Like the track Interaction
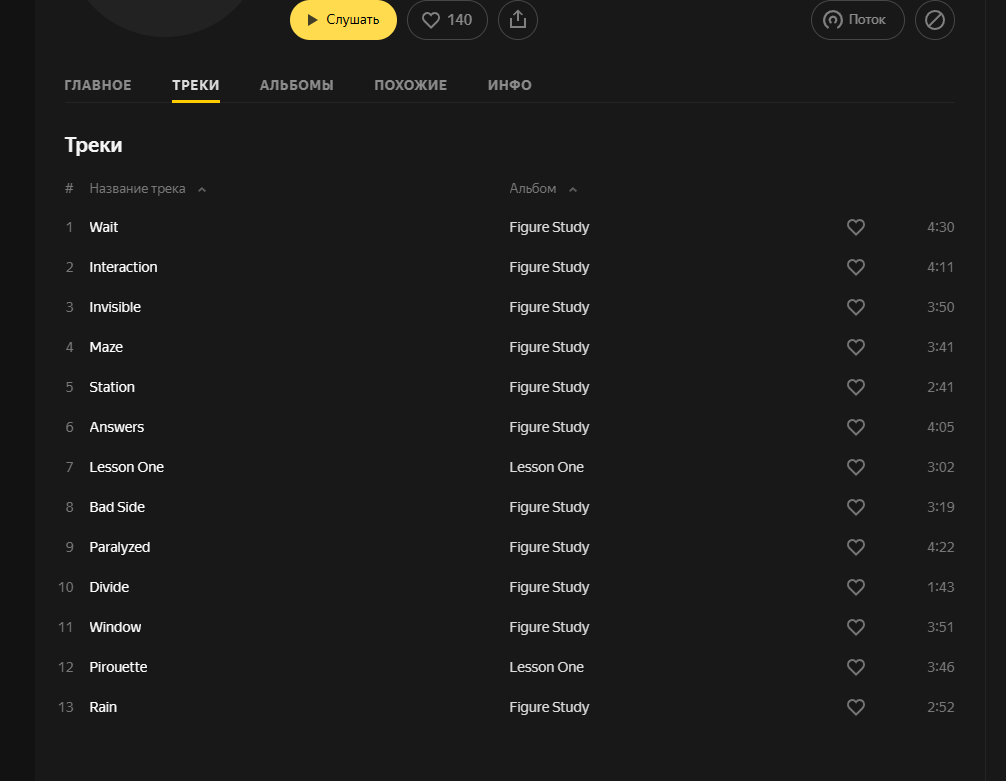Image resolution: width=1006 pixels, height=781 pixels. click(856, 267)
